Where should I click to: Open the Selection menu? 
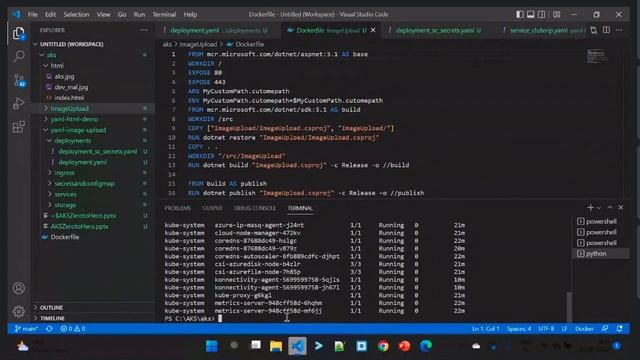pos(76,14)
